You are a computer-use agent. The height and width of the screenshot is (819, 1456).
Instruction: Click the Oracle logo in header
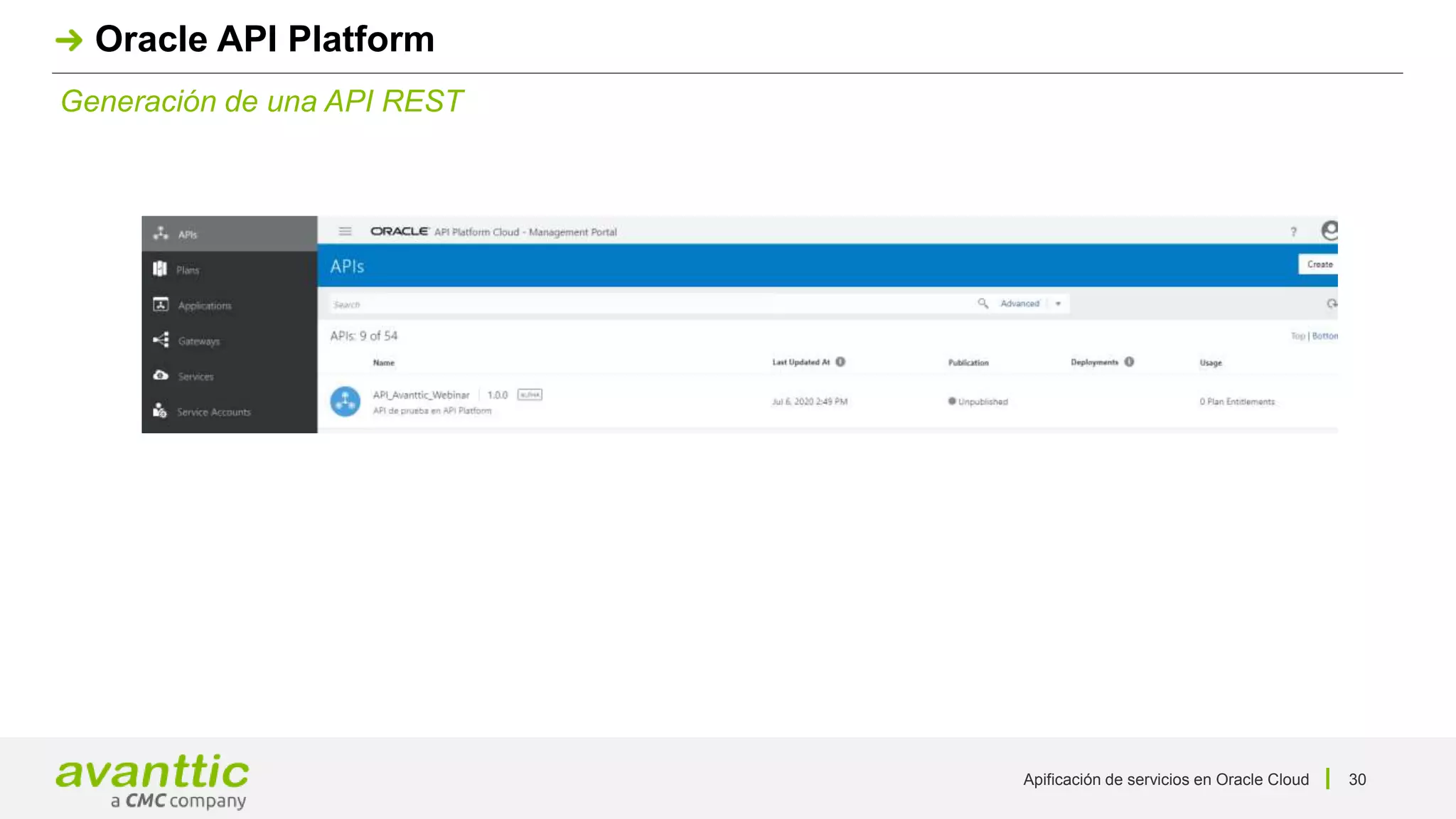(400, 231)
